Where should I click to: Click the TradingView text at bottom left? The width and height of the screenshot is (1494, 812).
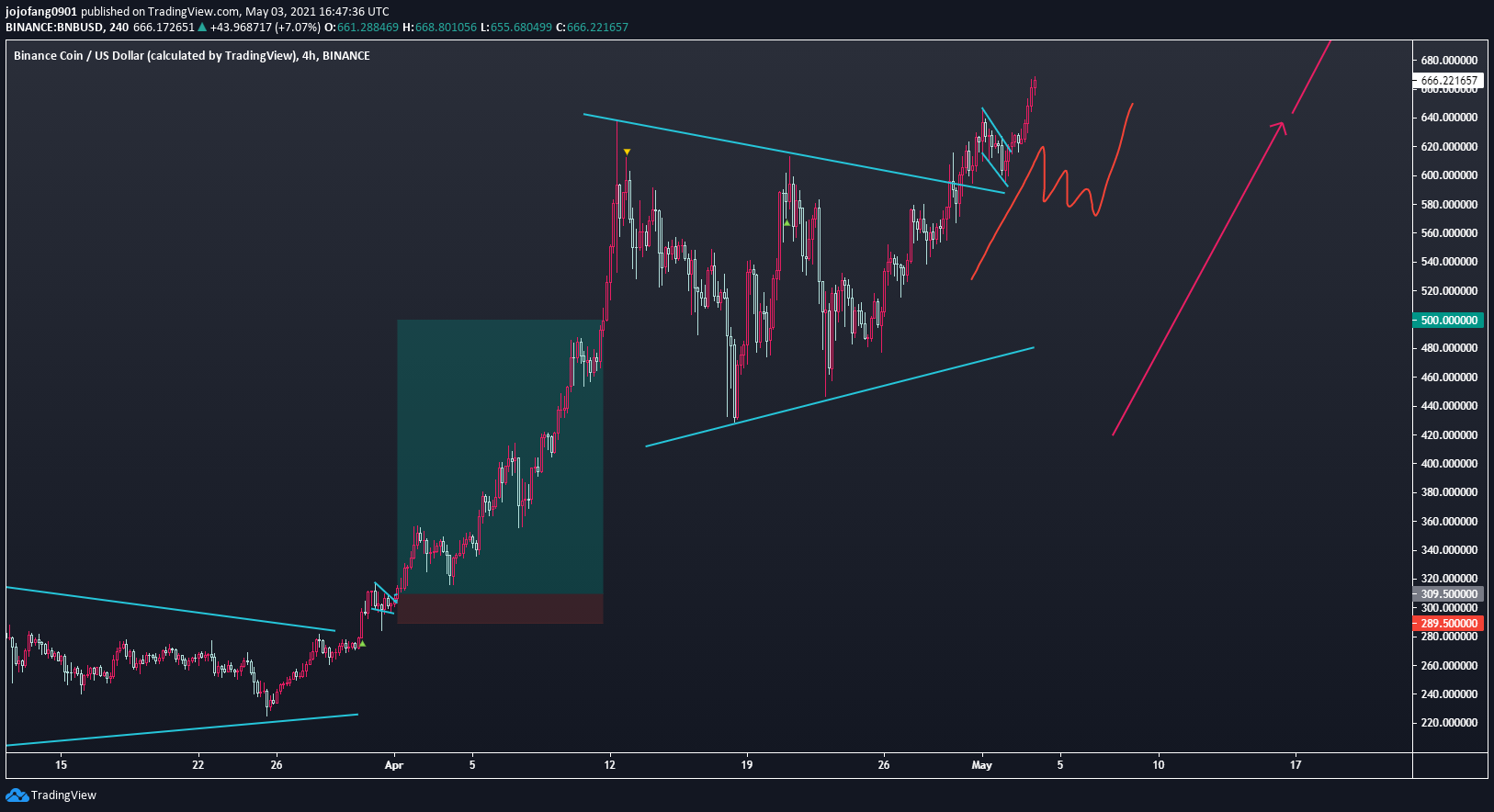click(x=63, y=795)
